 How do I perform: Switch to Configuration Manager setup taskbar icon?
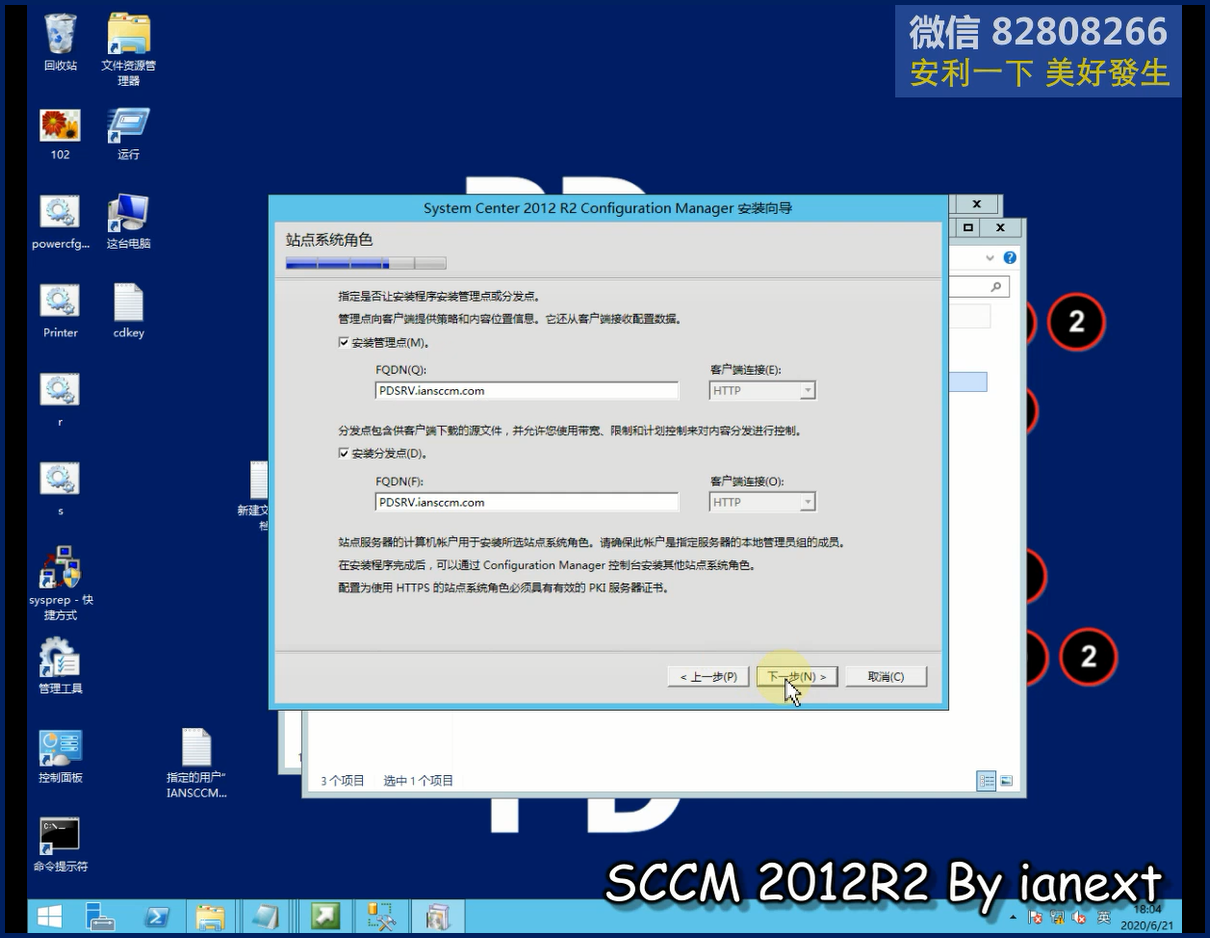(438, 916)
